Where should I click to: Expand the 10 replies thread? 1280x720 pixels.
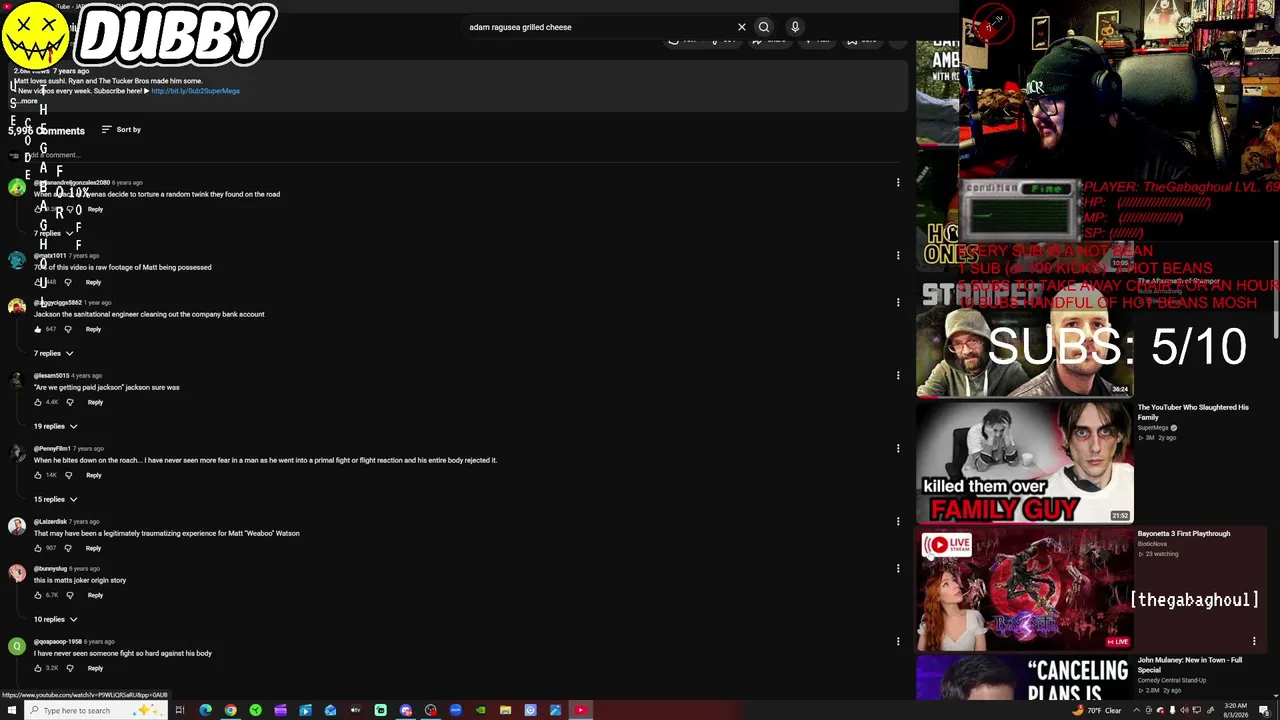[x=56, y=619]
